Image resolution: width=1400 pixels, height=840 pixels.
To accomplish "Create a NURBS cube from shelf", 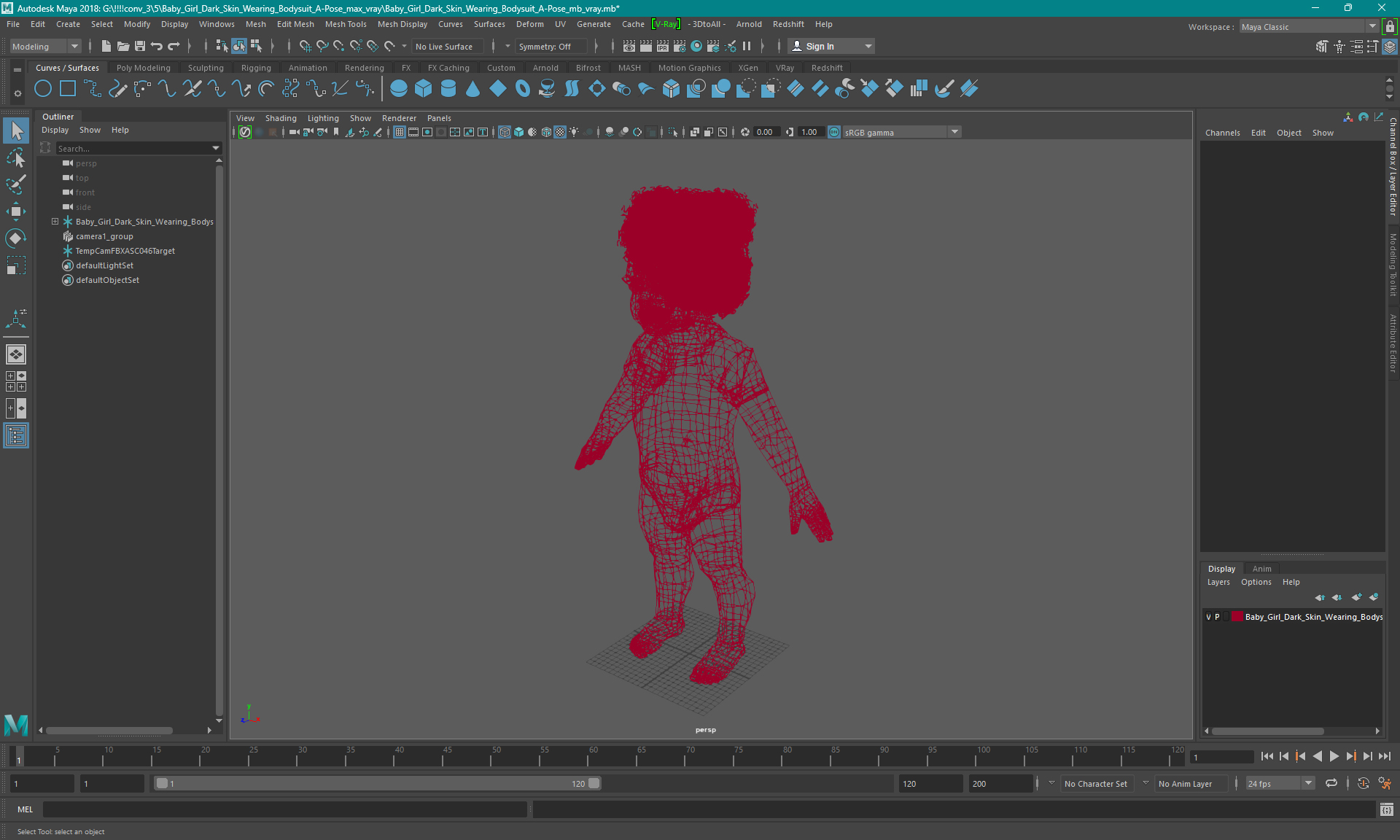I will point(424,89).
